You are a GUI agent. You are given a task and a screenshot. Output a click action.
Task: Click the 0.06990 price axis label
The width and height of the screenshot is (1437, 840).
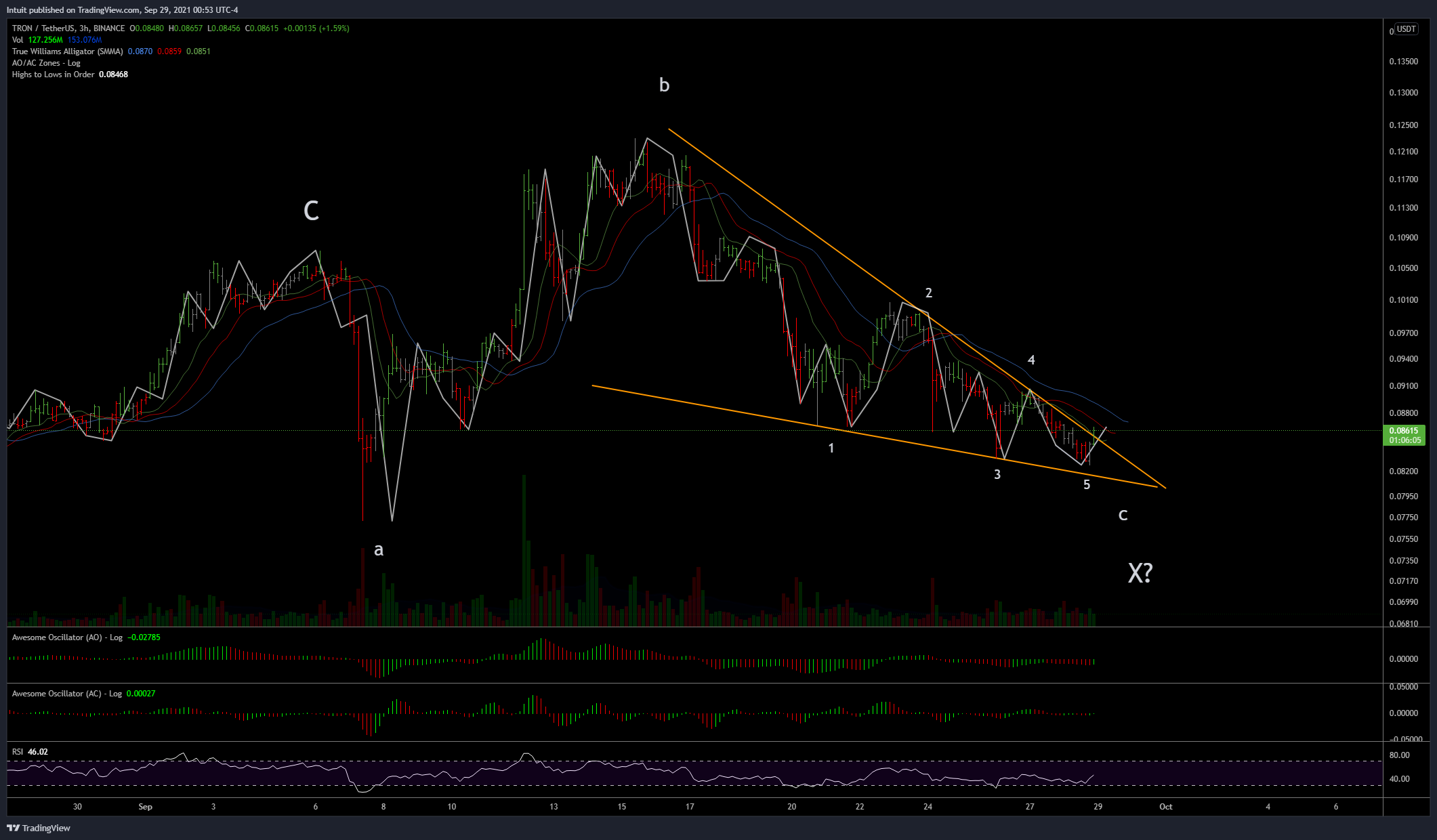1403,602
